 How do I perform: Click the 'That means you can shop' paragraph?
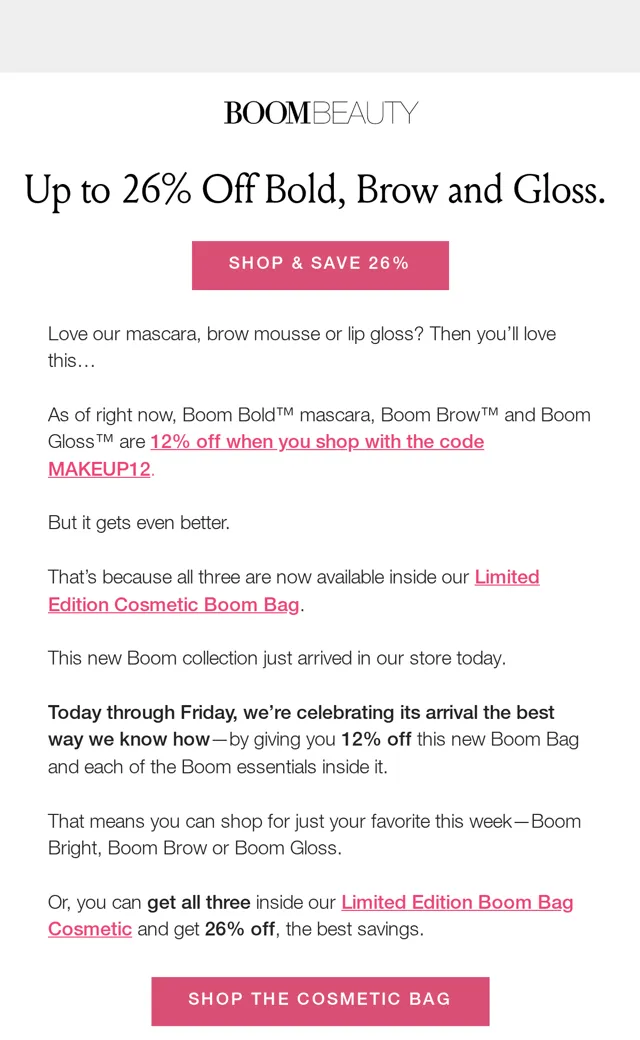[314, 834]
